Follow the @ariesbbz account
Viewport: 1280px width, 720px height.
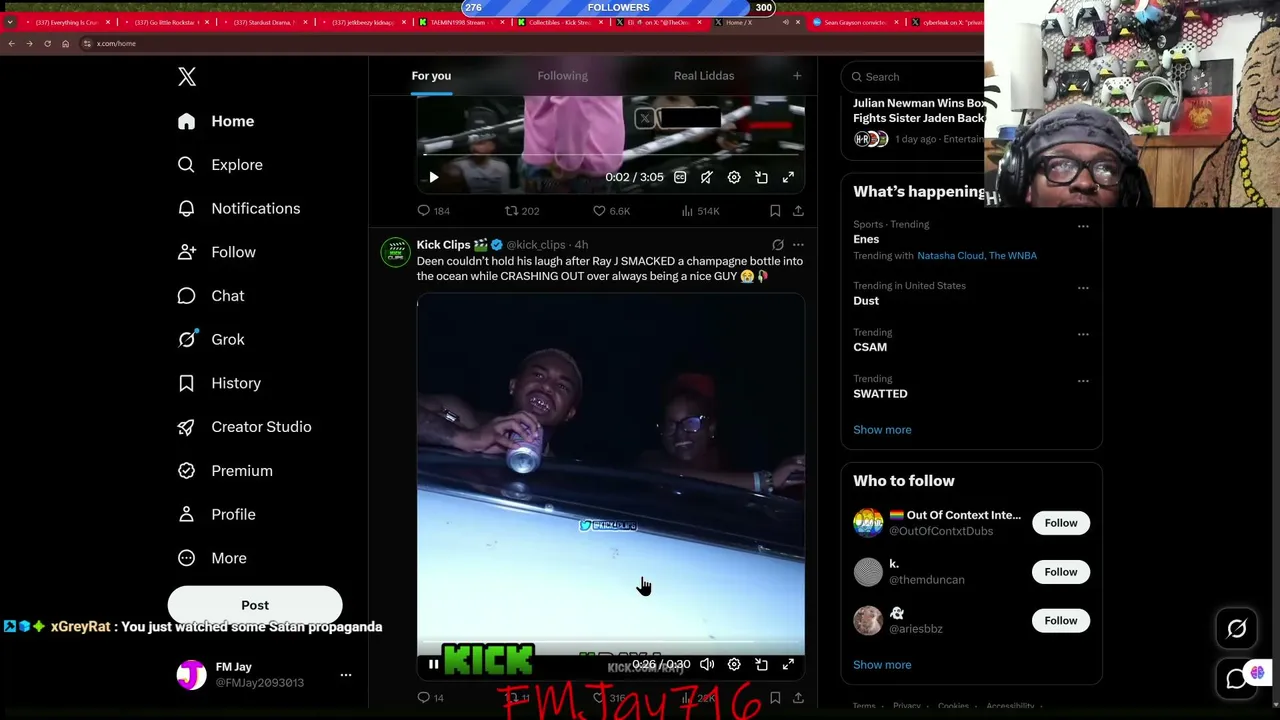point(1061,621)
